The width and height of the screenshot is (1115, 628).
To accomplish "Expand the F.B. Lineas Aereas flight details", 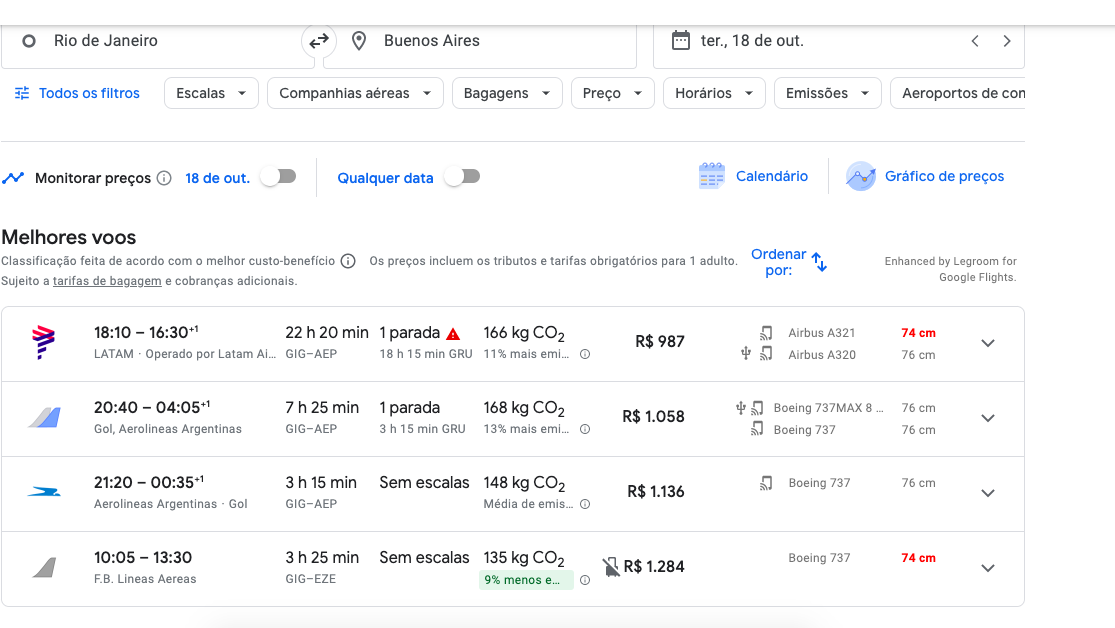I will point(988,568).
